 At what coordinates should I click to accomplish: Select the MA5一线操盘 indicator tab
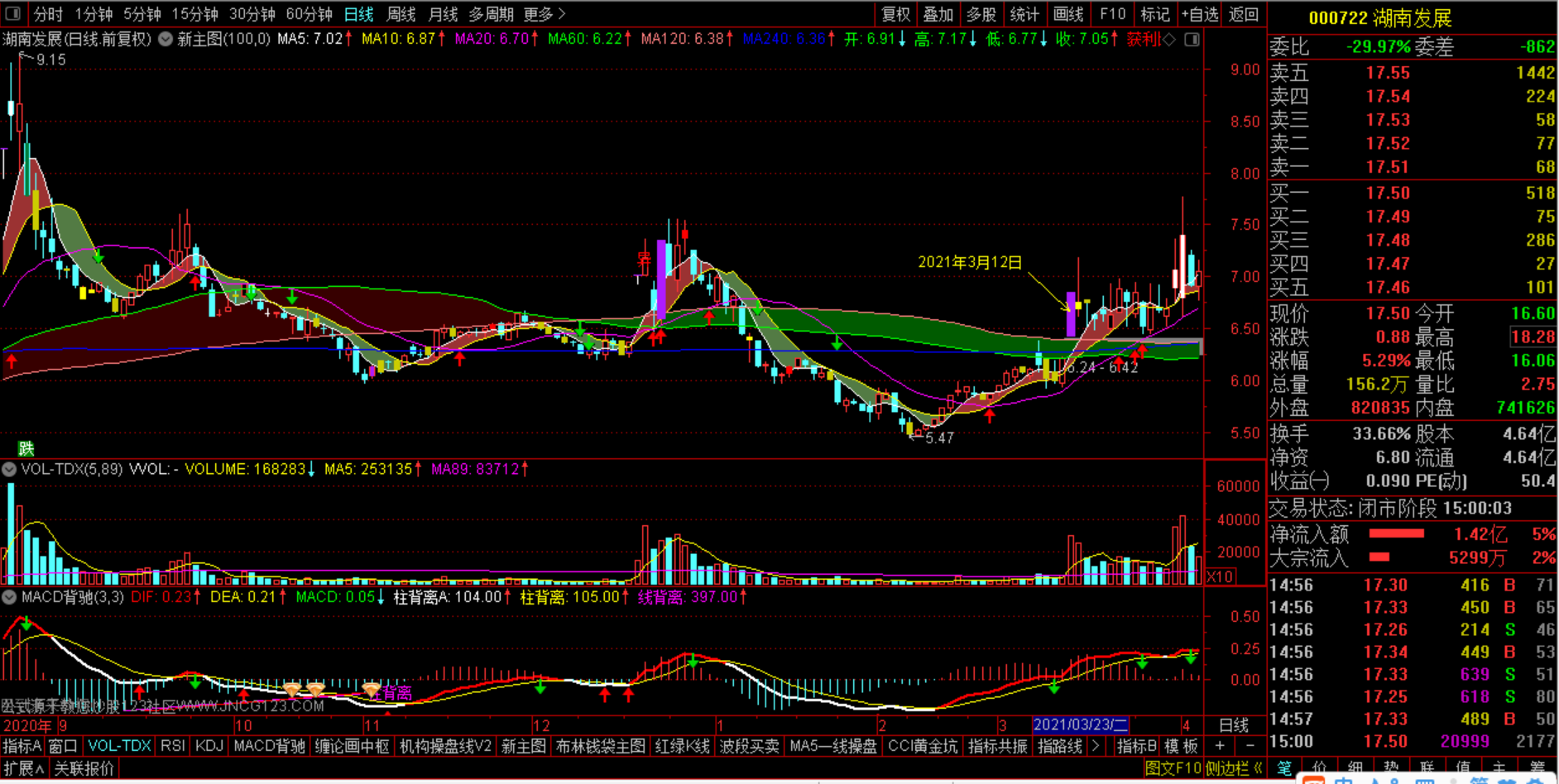pos(833,746)
